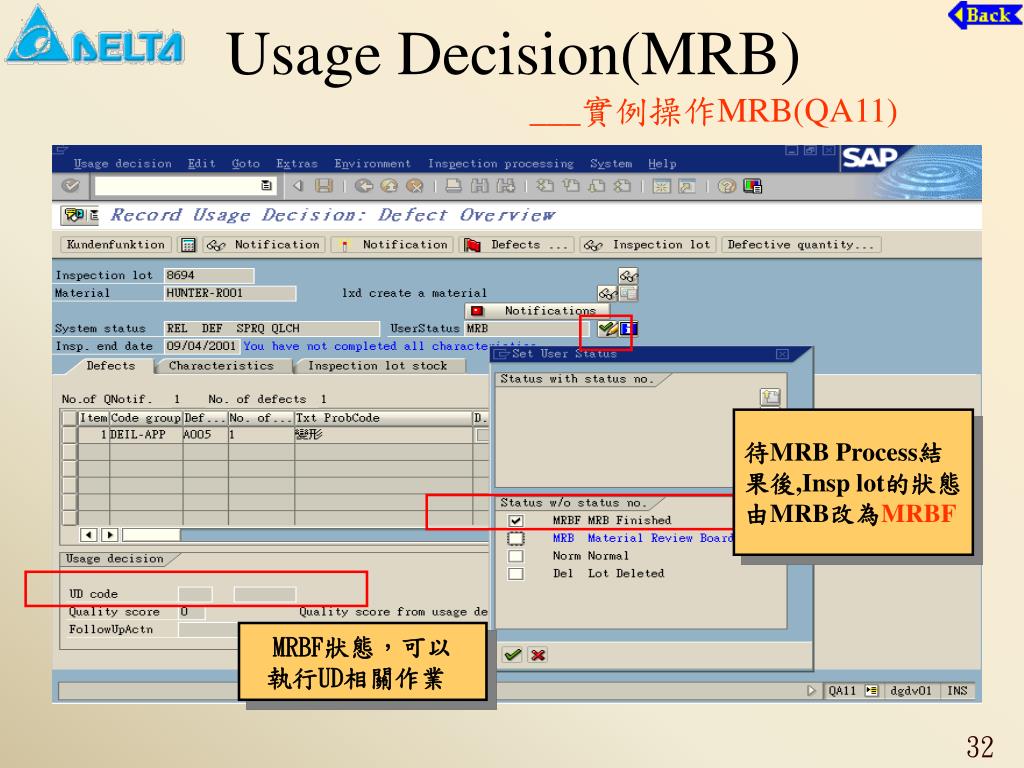Click the Cancel red X toolbar icon
The width and height of the screenshot is (1024, 768).
tap(415, 186)
